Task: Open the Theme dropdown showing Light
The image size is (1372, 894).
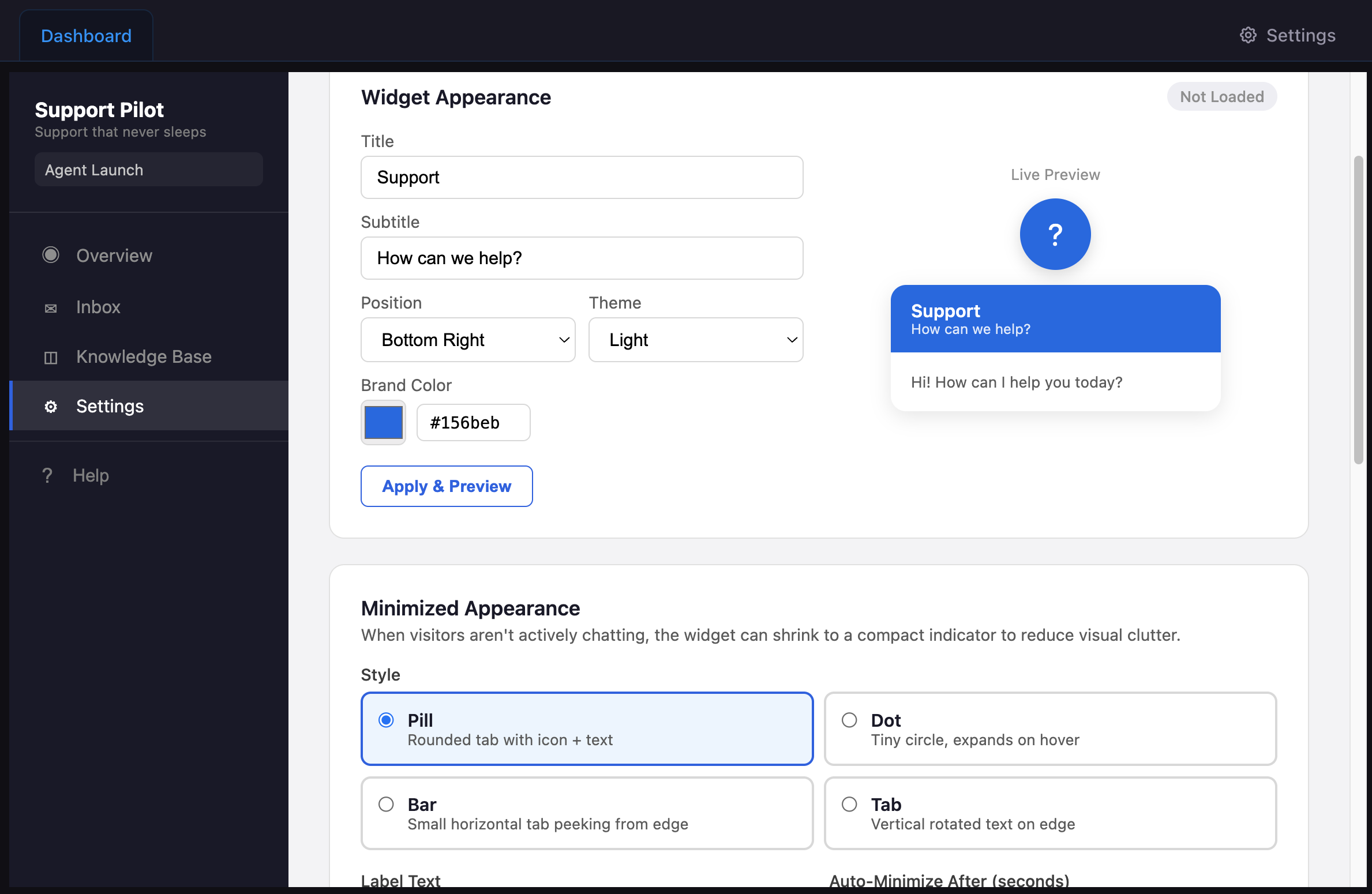Action: 696,340
